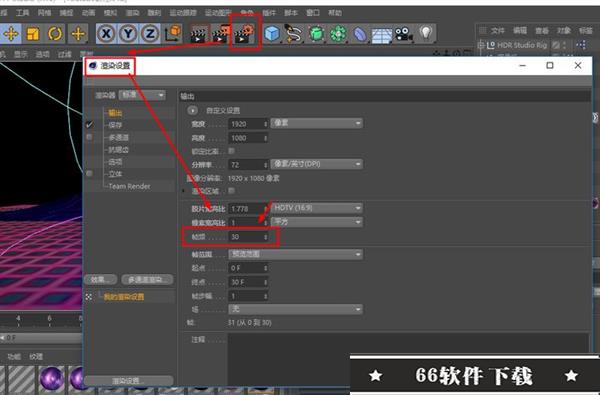Click the 多通道渲染... button
This screenshot has height=395, width=600.
147,279
